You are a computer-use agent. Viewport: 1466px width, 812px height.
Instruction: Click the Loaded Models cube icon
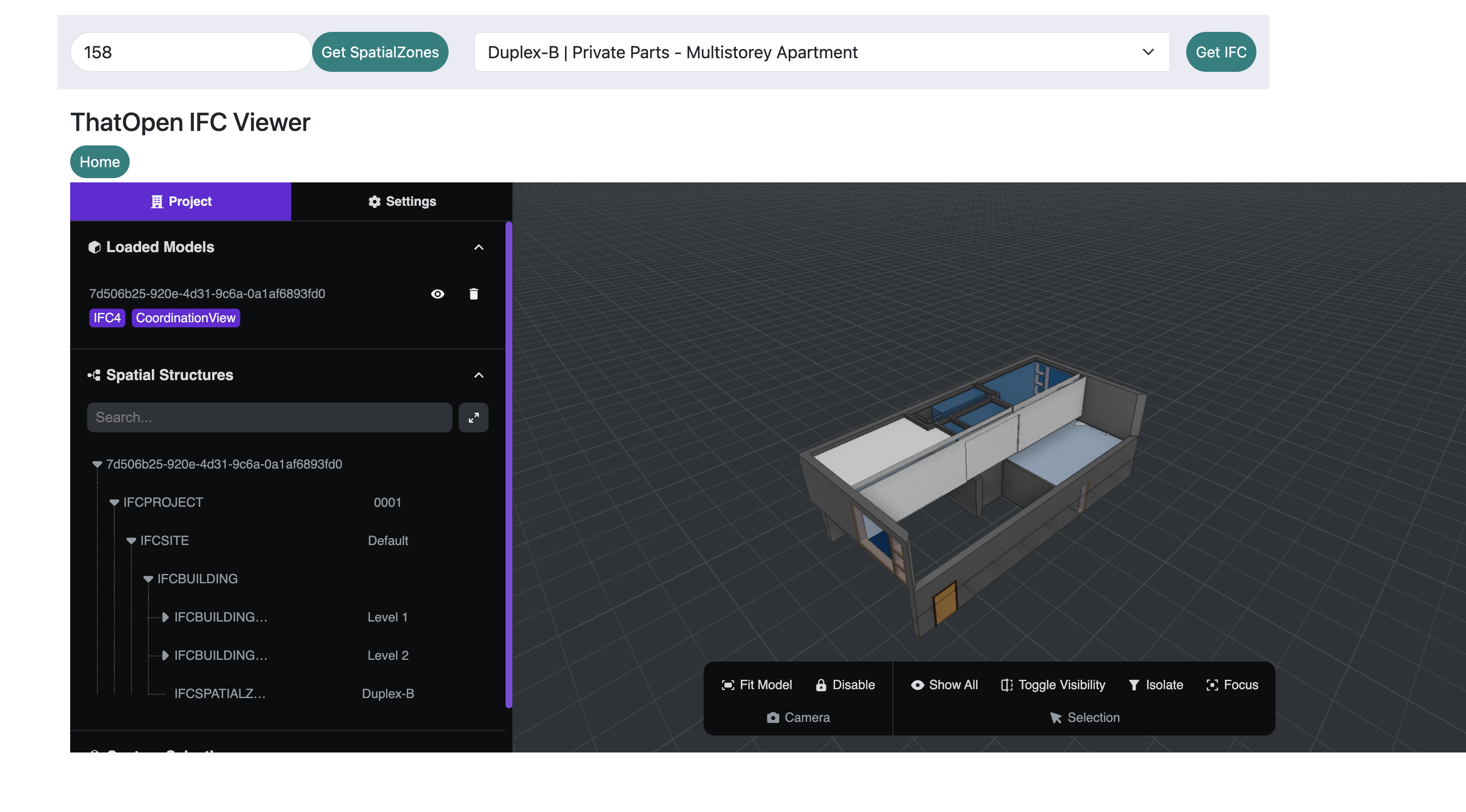click(x=94, y=247)
